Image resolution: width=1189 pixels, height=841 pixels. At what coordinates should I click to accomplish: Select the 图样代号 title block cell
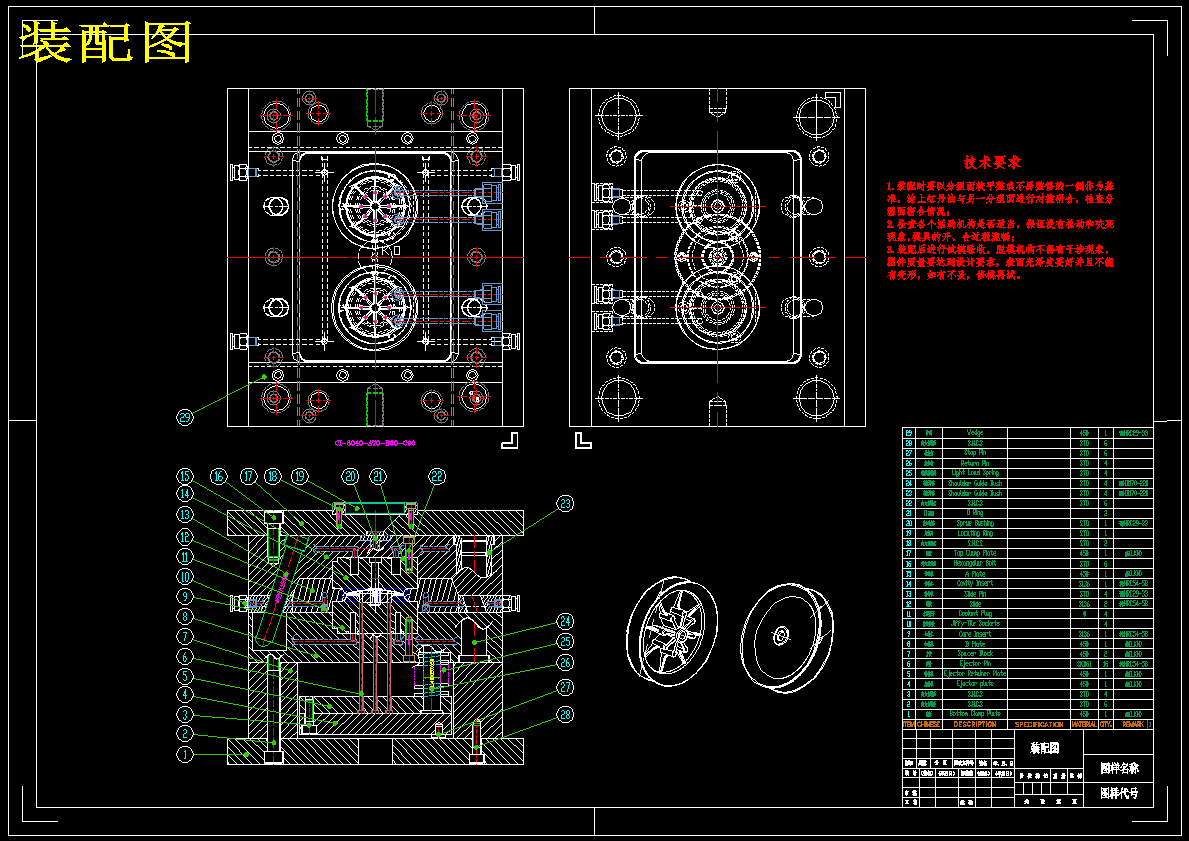coord(1119,794)
